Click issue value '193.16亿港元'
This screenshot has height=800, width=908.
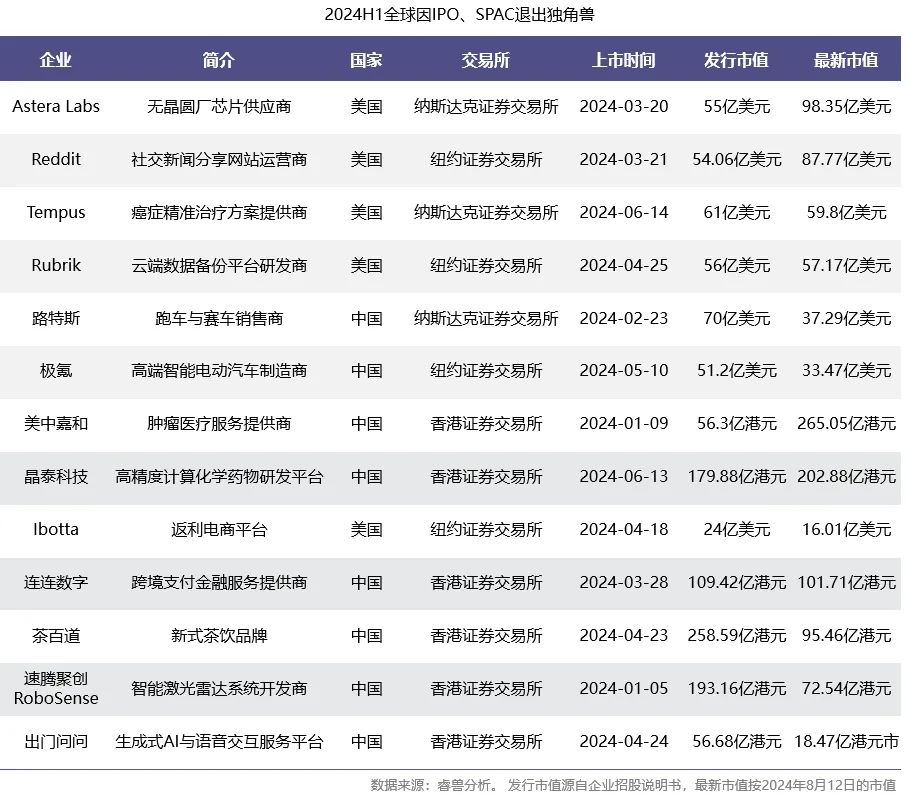pyautogui.click(x=737, y=688)
